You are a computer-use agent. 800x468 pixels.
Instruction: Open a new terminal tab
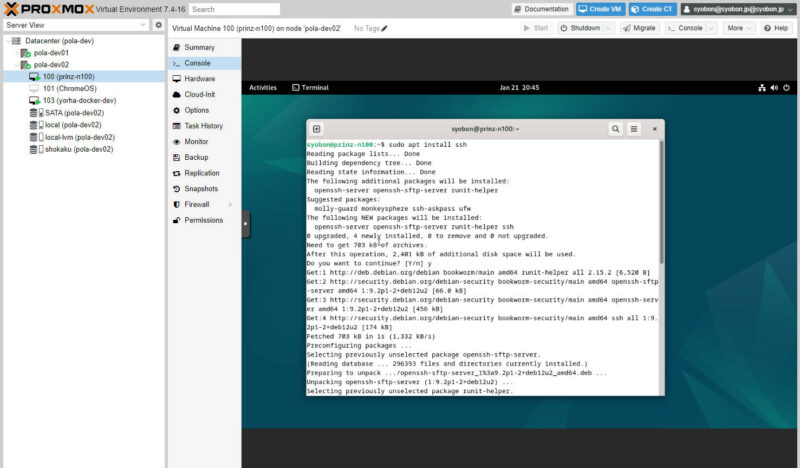click(316, 129)
